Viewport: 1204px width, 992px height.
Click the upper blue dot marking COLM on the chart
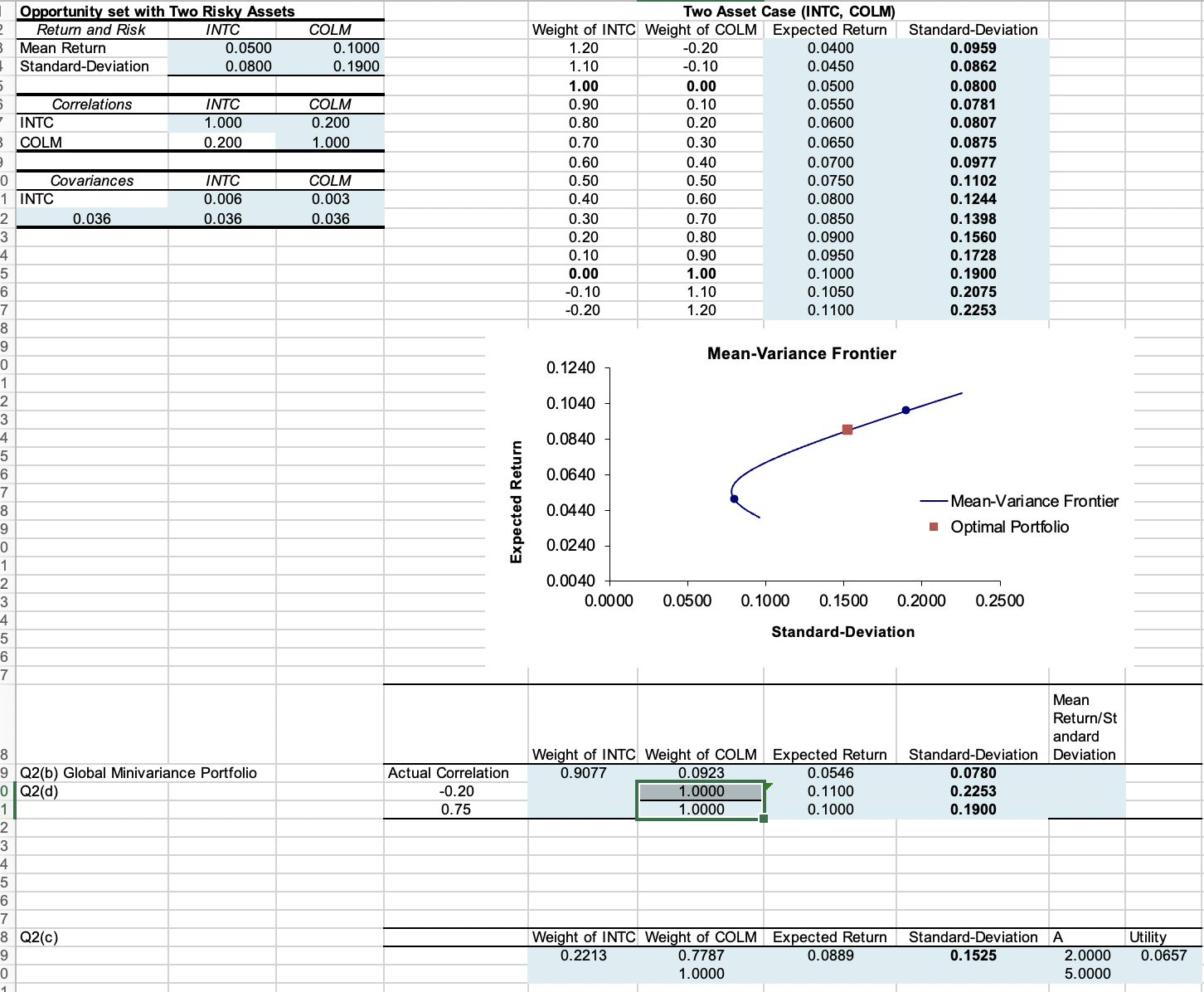[904, 409]
